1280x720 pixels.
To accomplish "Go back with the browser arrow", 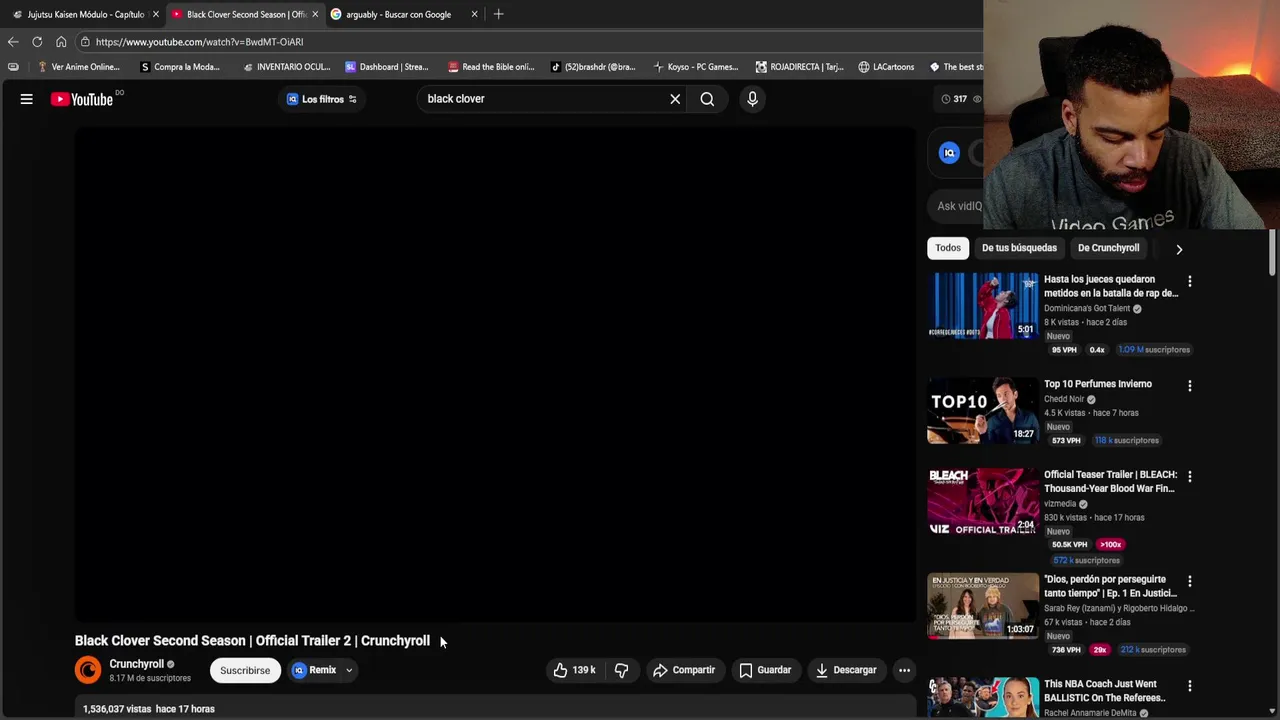I will (x=13, y=42).
